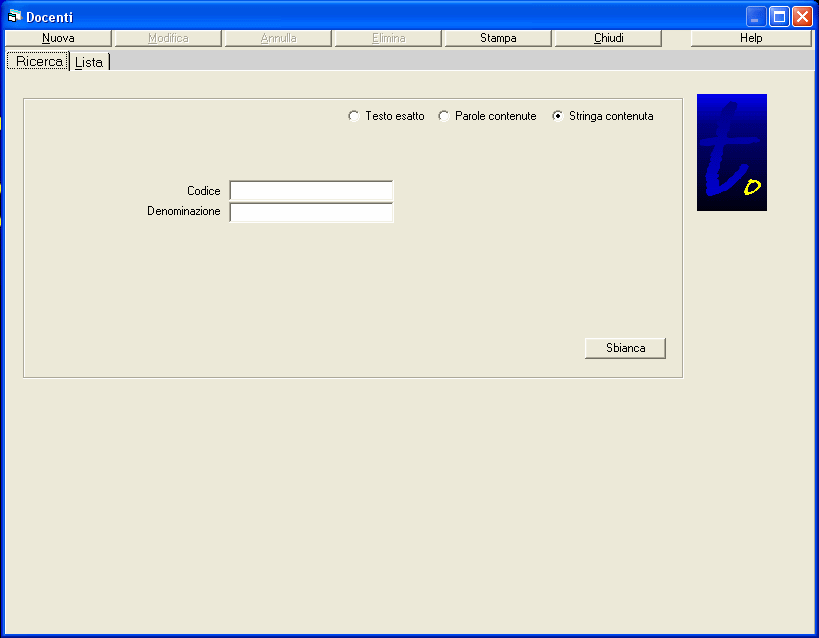The height and width of the screenshot is (638, 819).
Task: Choose the Parole contenute radio option
Action: point(444,116)
